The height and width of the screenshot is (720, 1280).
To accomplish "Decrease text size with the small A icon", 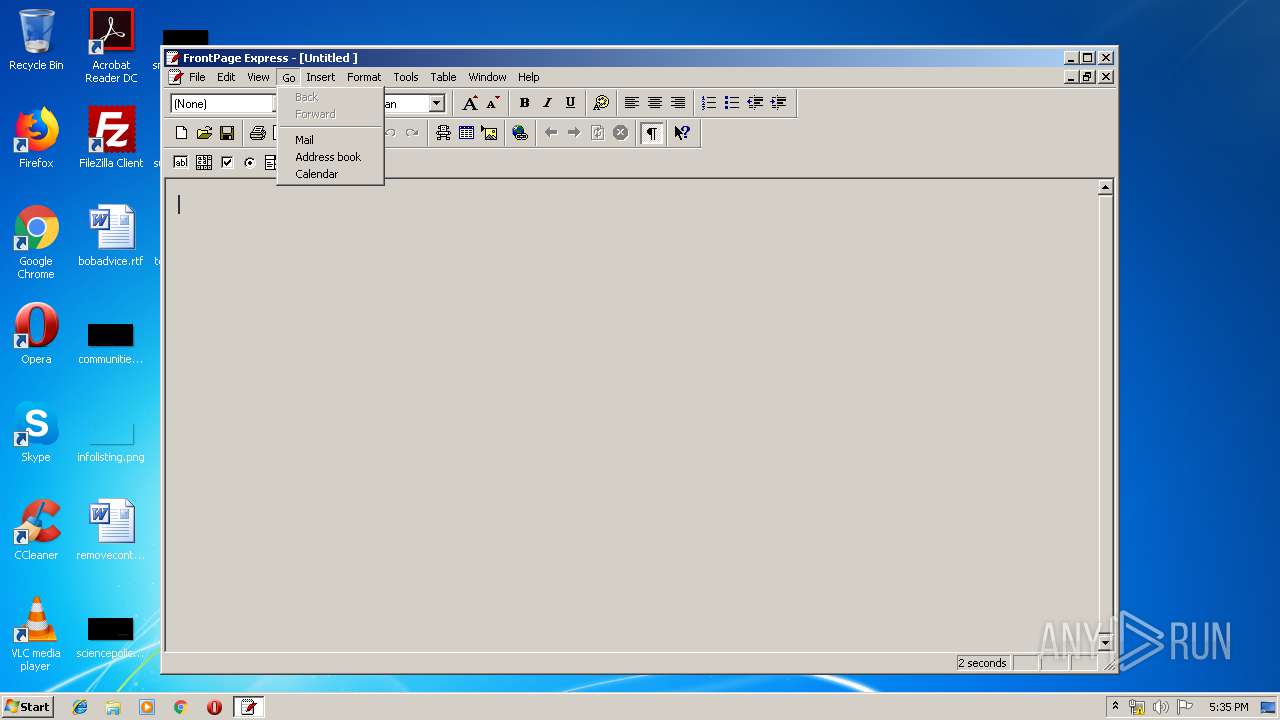I will pyautogui.click(x=493, y=103).
